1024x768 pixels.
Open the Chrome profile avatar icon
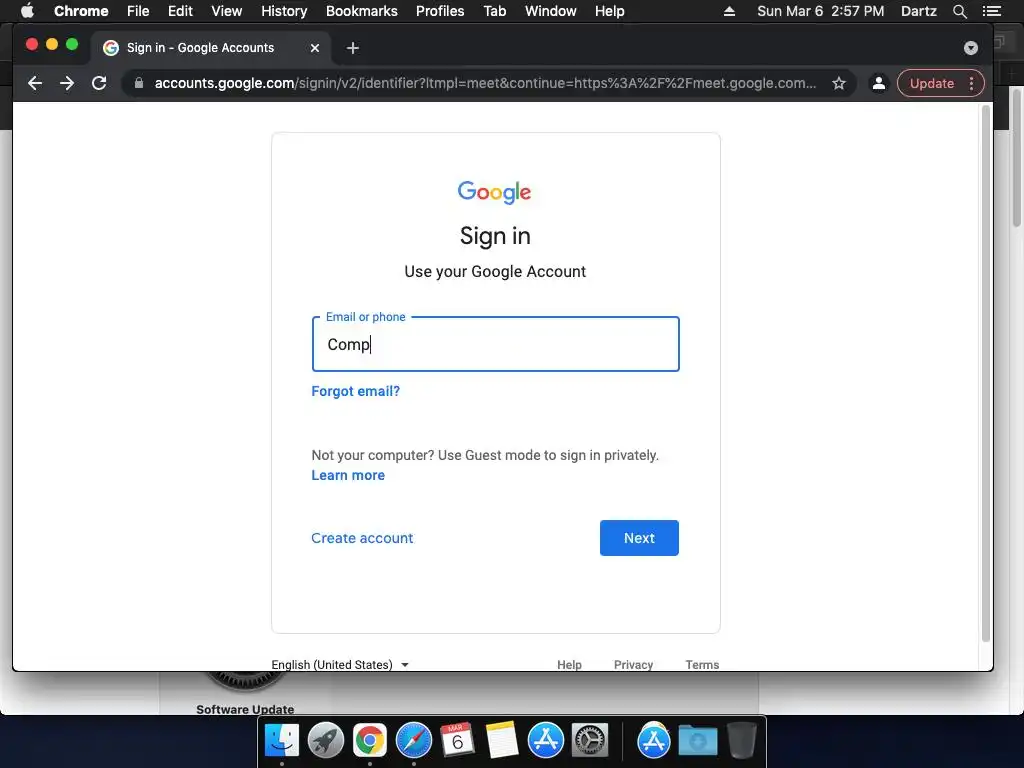point(878,83)
